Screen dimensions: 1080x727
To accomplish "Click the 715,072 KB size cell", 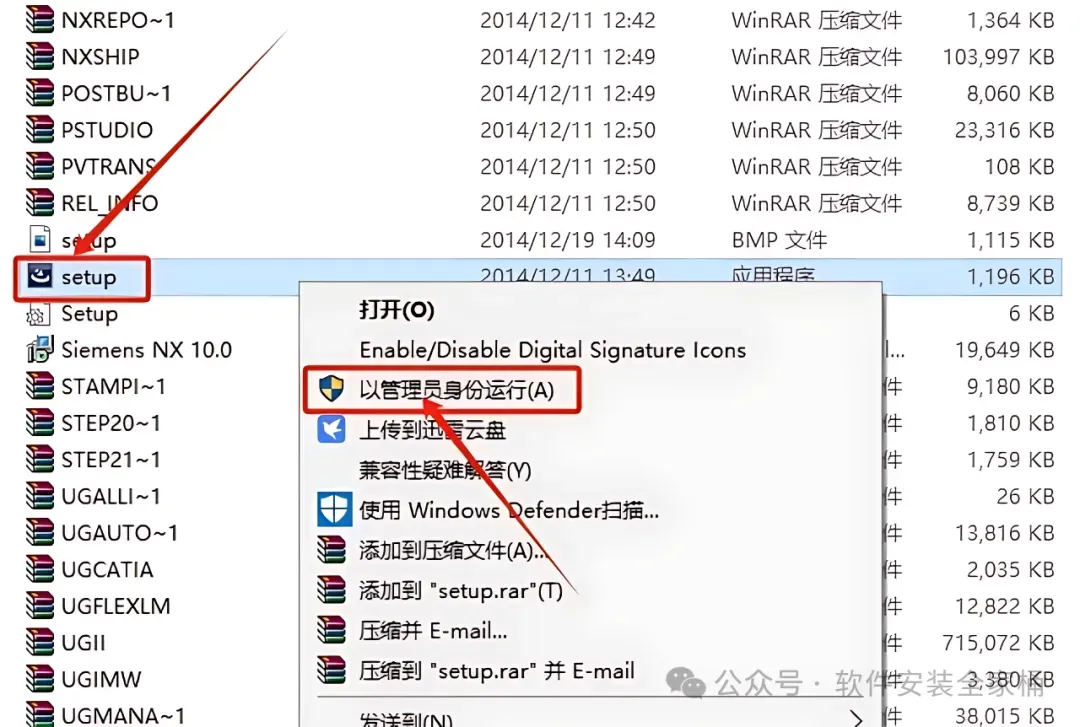I will (x=998, y=642).
